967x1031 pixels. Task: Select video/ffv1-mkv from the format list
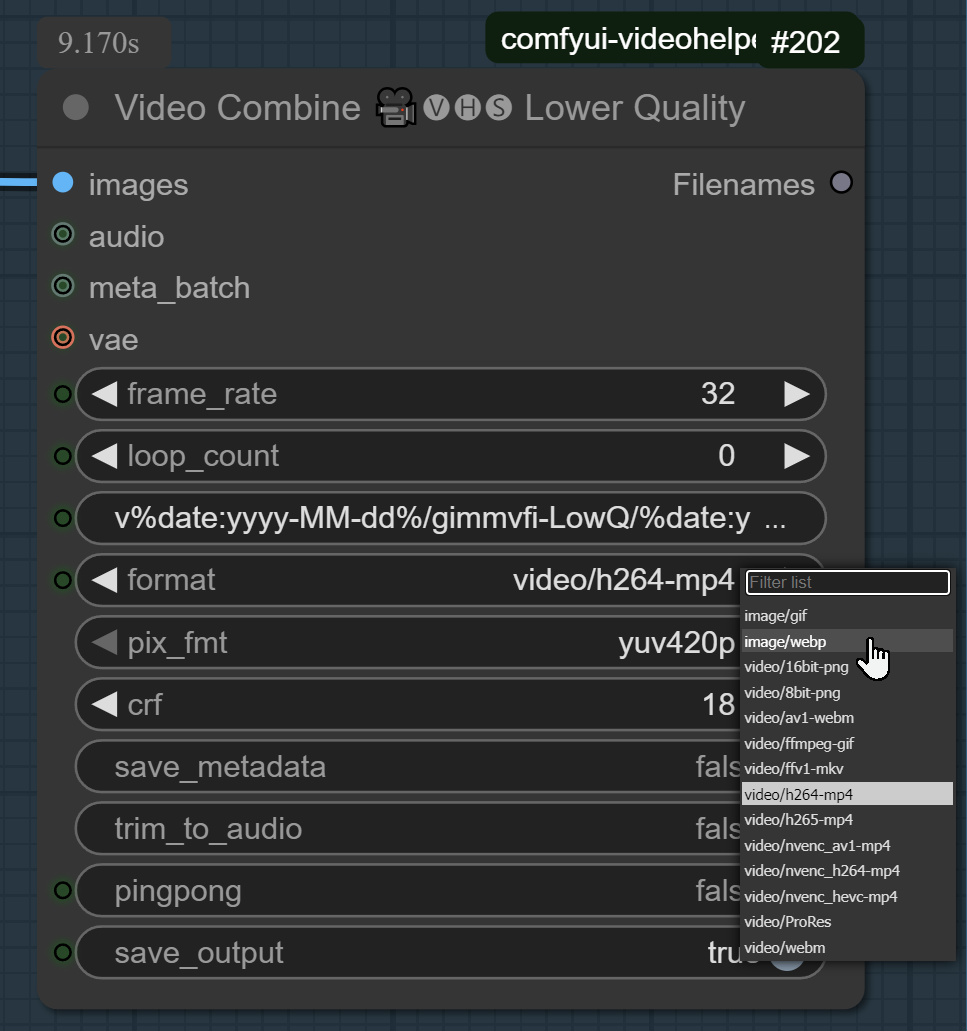847,769
